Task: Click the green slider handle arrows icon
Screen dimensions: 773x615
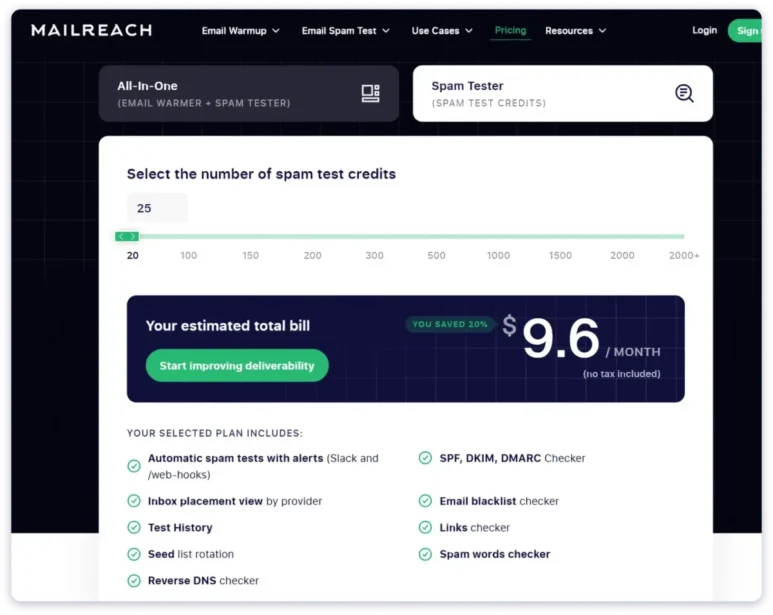Action: (127, 236)
